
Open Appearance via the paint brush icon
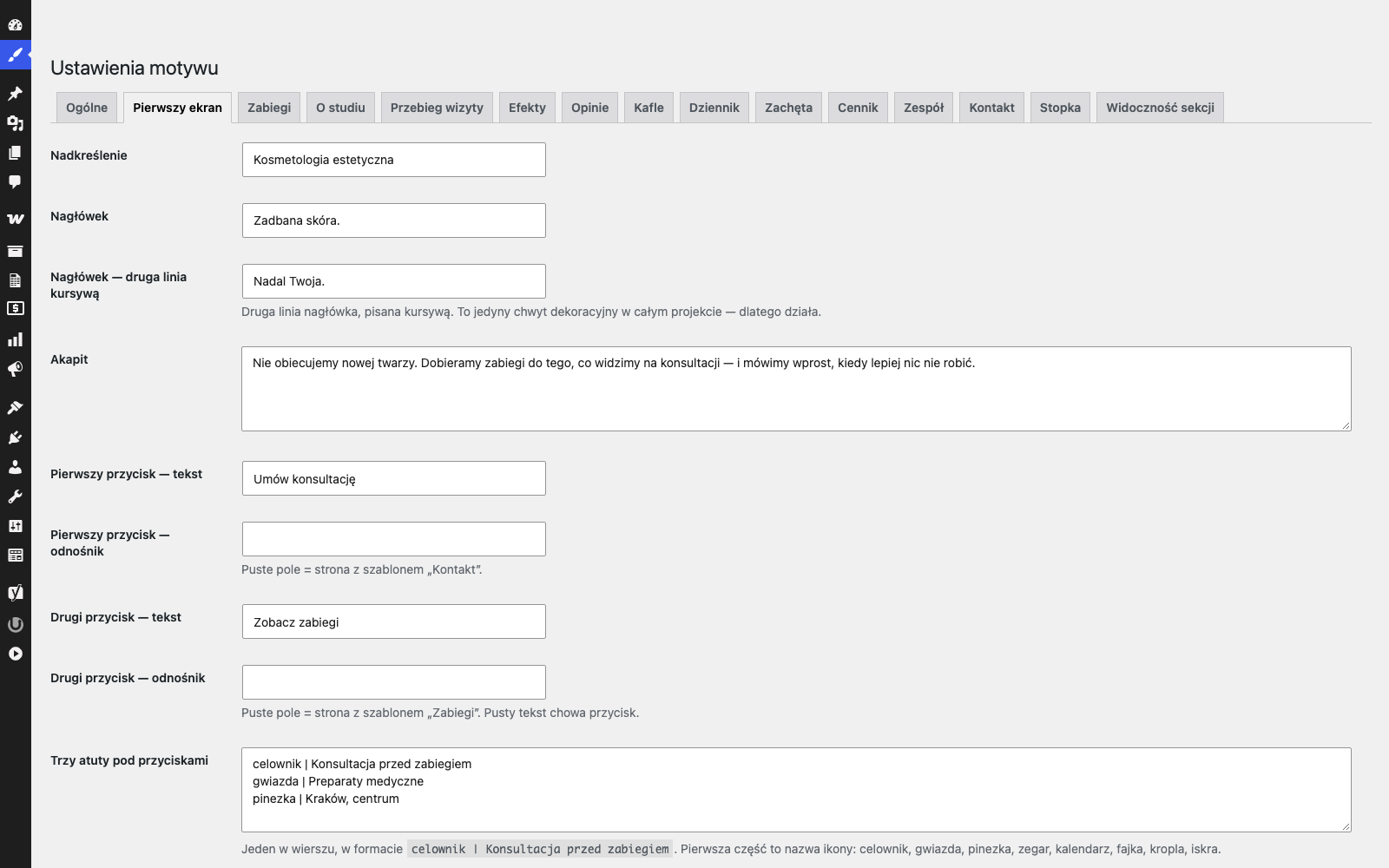tap(15, 407)
